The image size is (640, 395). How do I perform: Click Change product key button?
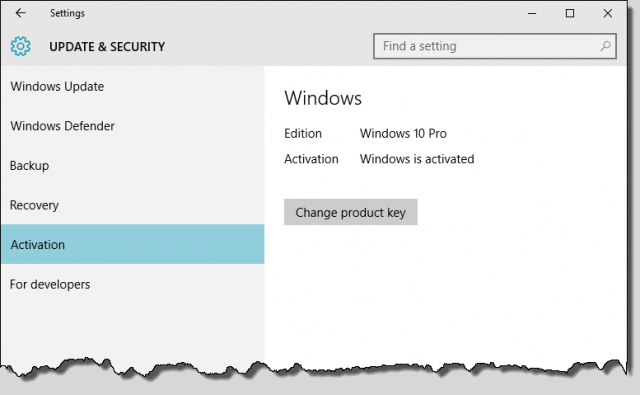[x=351, y=212]
